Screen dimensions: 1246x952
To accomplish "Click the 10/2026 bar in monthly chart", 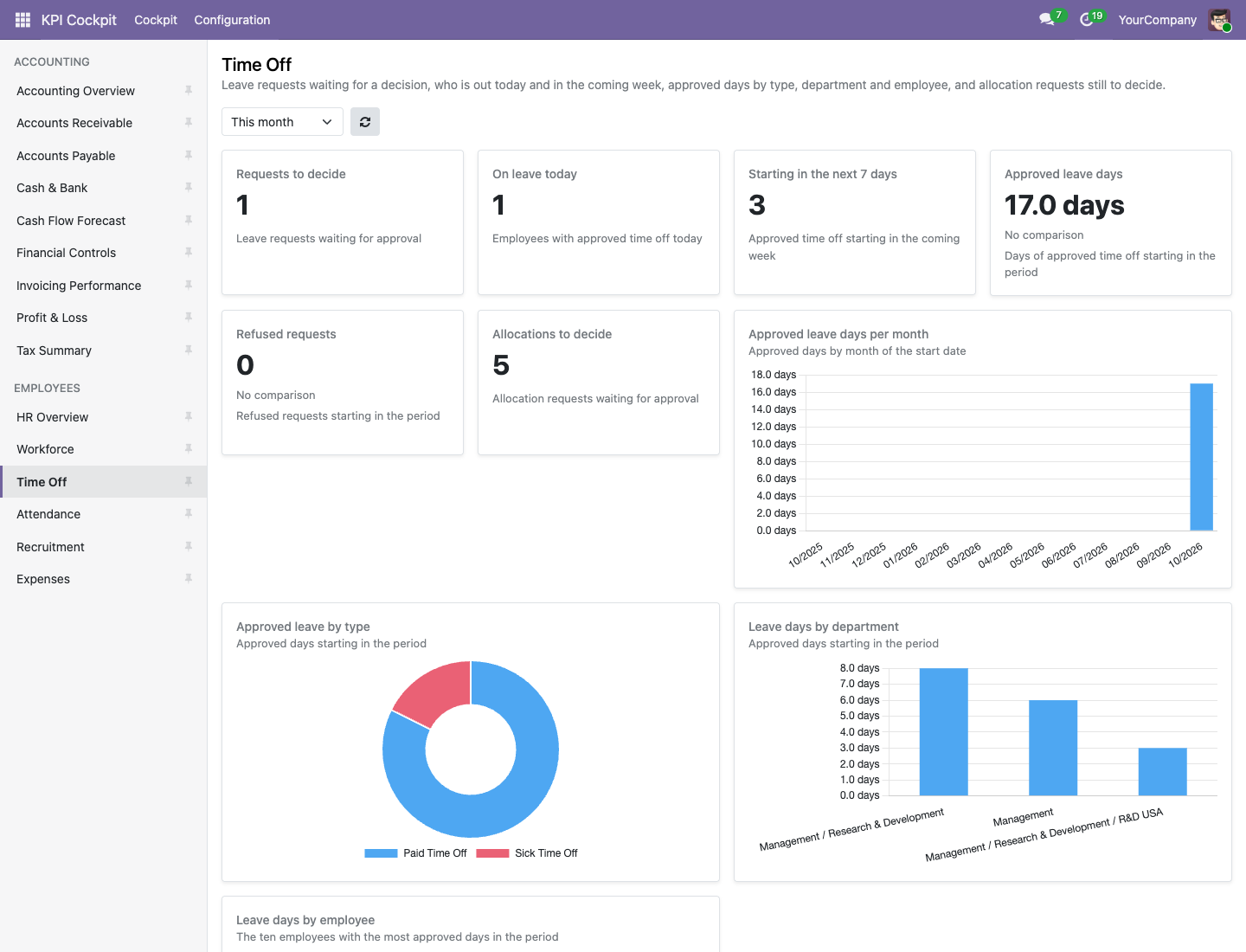I will click(x=1201, y=457).
